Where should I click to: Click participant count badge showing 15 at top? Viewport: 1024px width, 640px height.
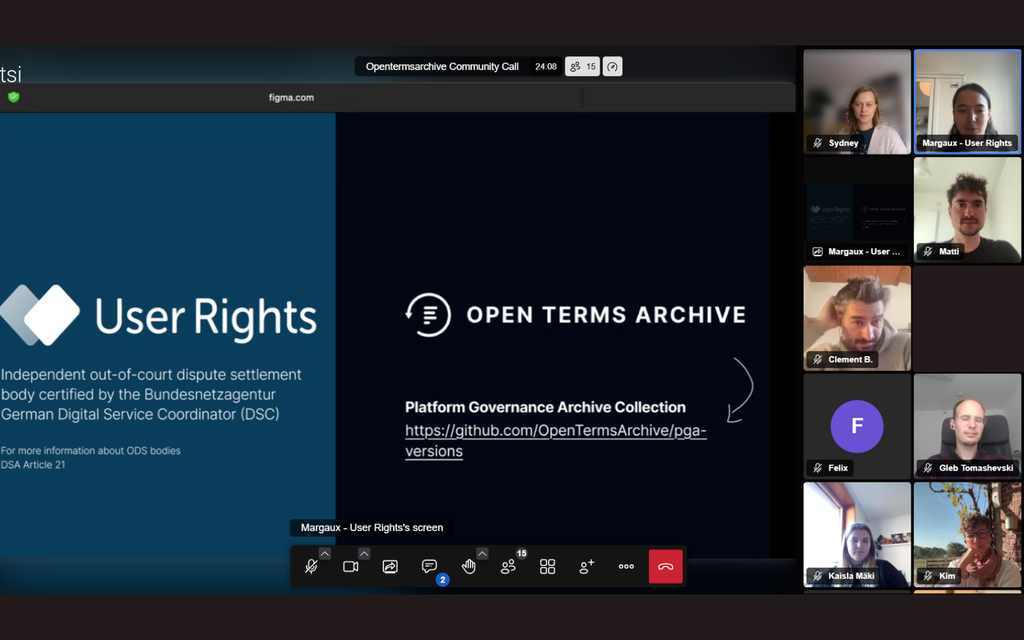pos(583,67)
